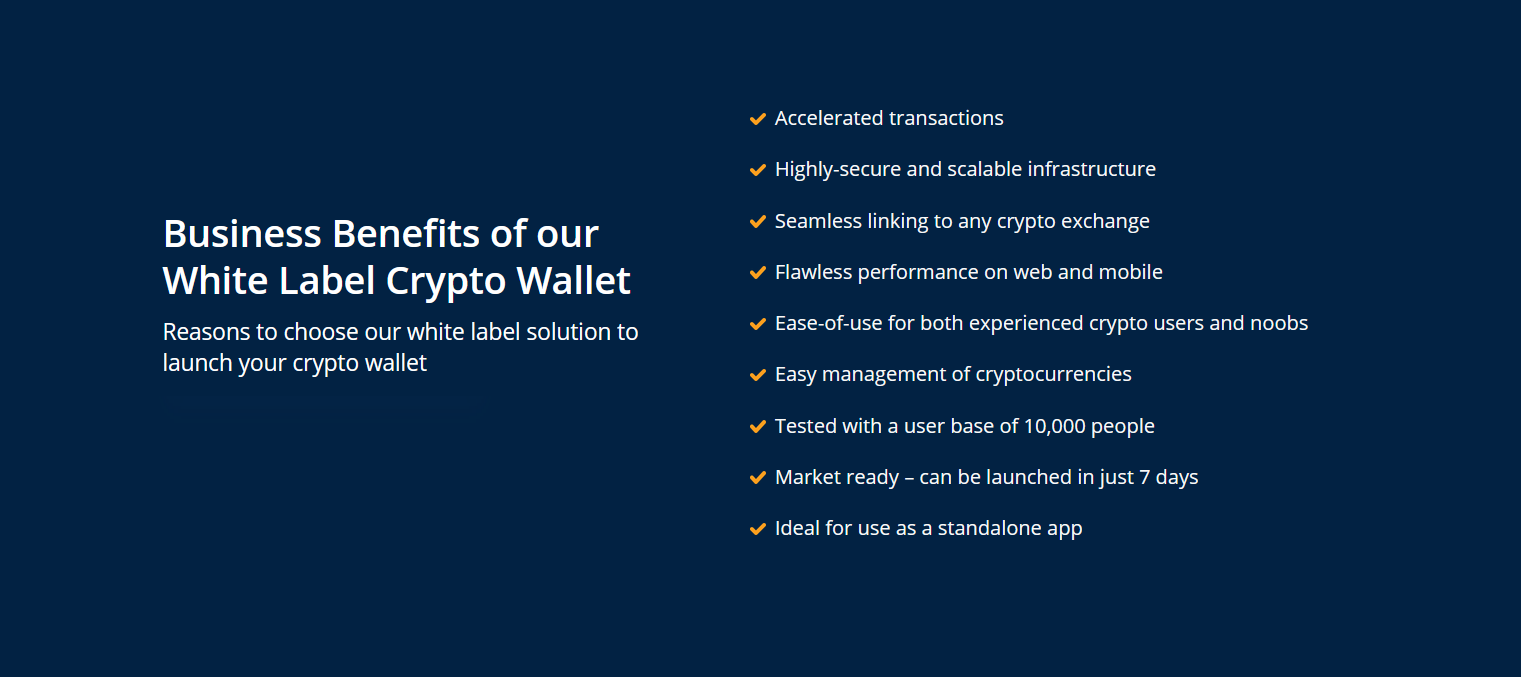Click 'Market ready – can be launched' text
Image resolution: width=1521 pixels, height=677 pixels.
[986, 477]
